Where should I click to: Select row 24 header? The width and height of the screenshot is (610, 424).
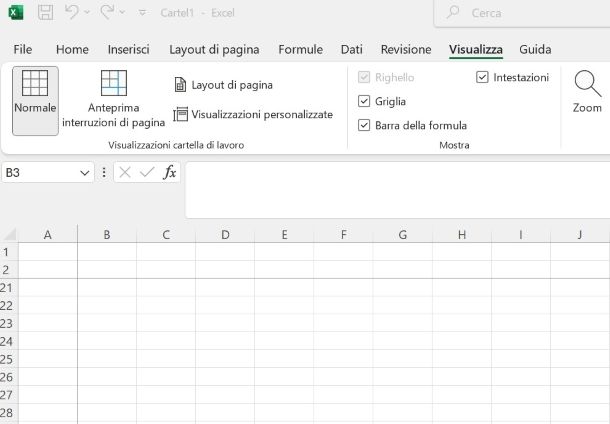click(9, 342)
